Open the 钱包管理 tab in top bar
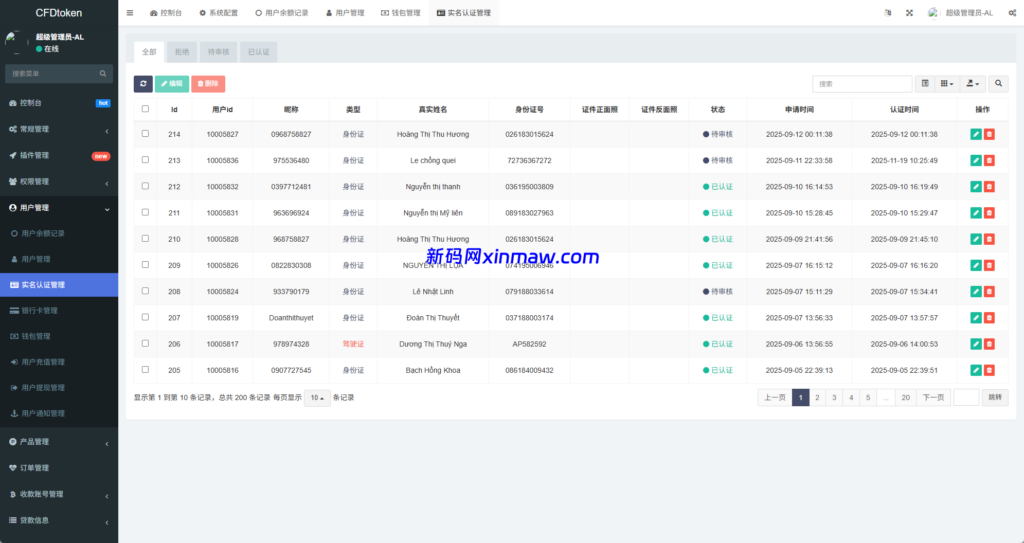 [x=401, y=13]
